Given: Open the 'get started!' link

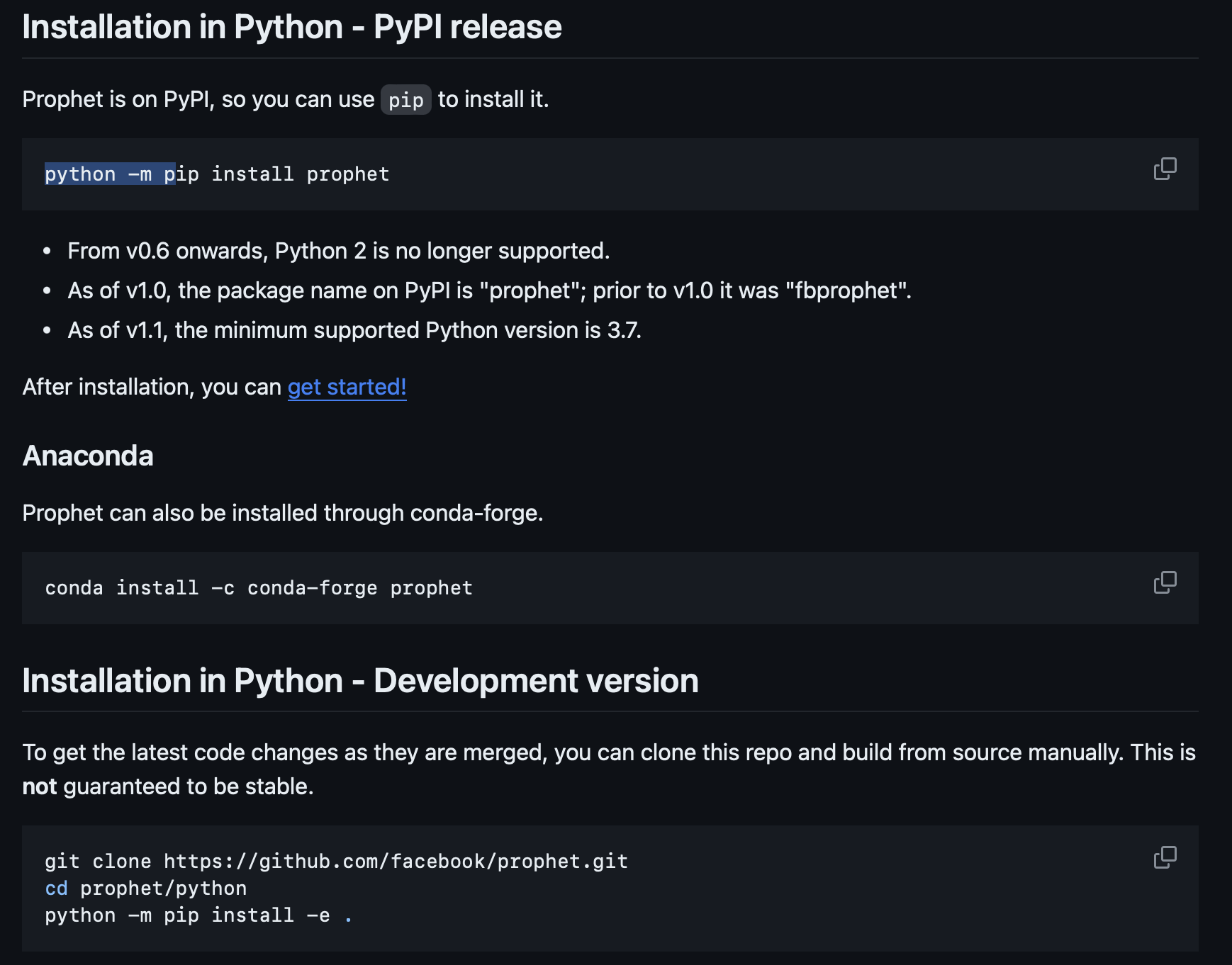Looking at the screenshot, I should point(347,387).
